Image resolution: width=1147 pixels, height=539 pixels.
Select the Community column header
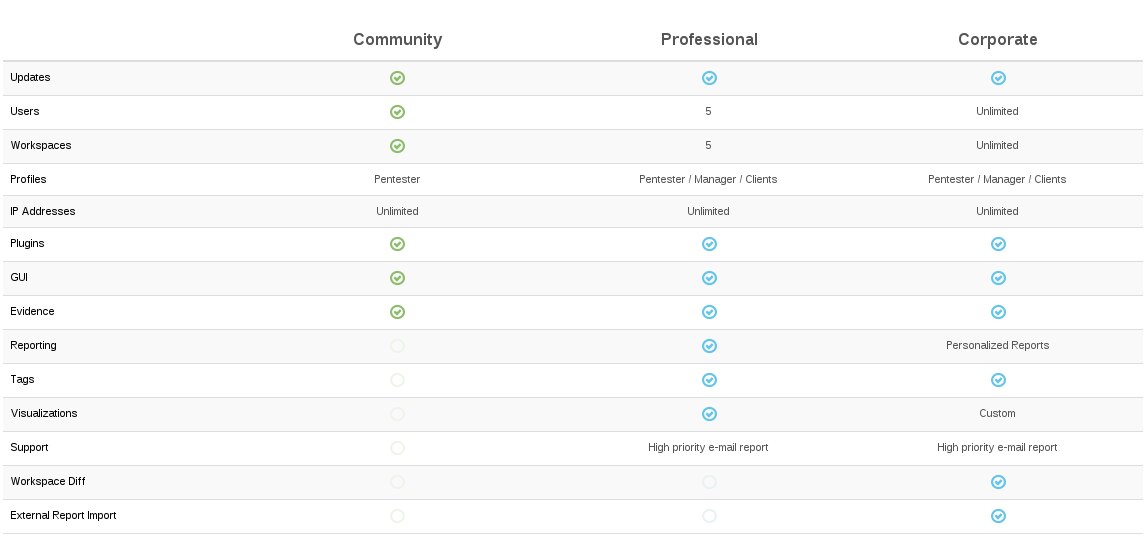pos(397,40)
